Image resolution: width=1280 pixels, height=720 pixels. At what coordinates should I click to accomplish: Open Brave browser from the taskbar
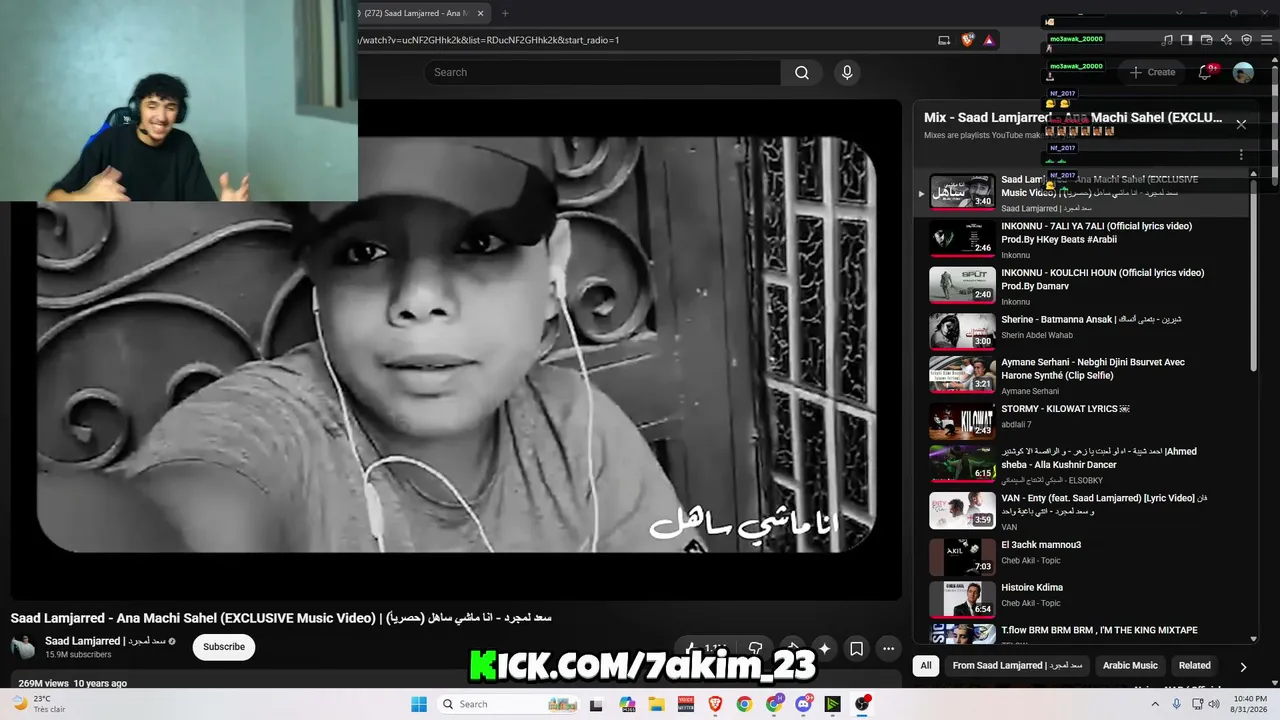click(715, 704)
